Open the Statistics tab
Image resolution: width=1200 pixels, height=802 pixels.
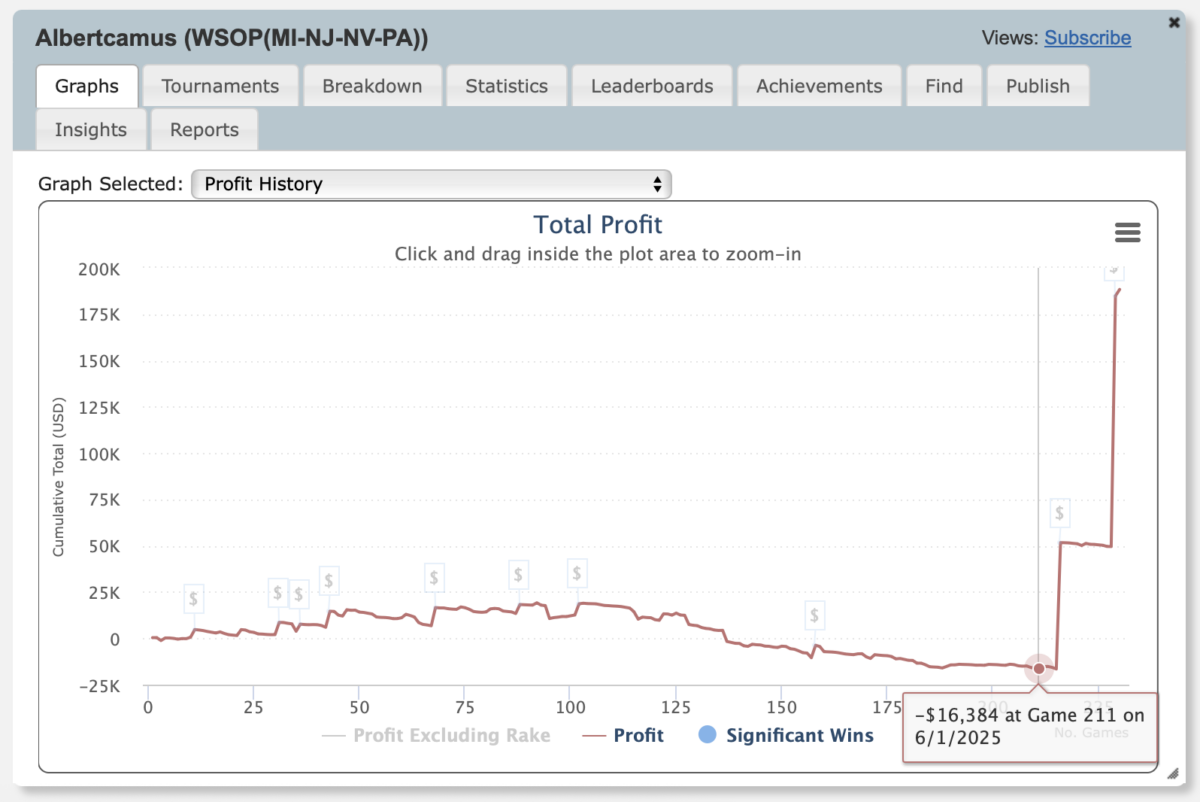click(x=506, y=86)
